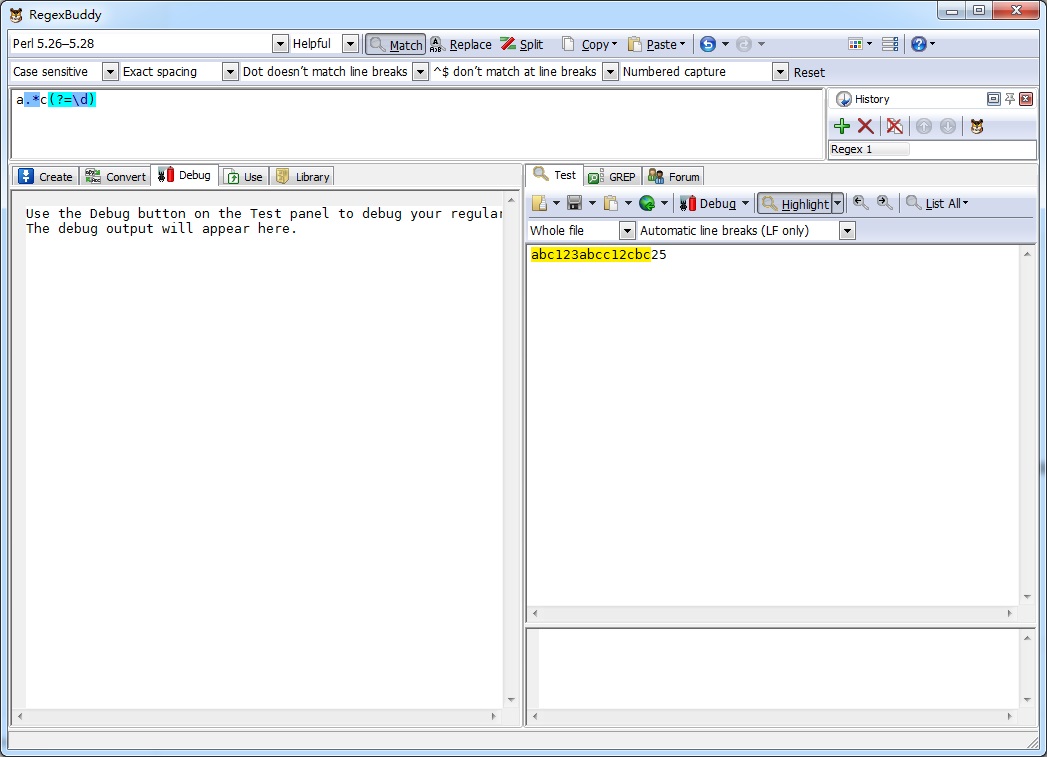Click the blue undo arrow icon
Image resolution: width=1047 pixels, height=757 pixels.
point(708,44)
